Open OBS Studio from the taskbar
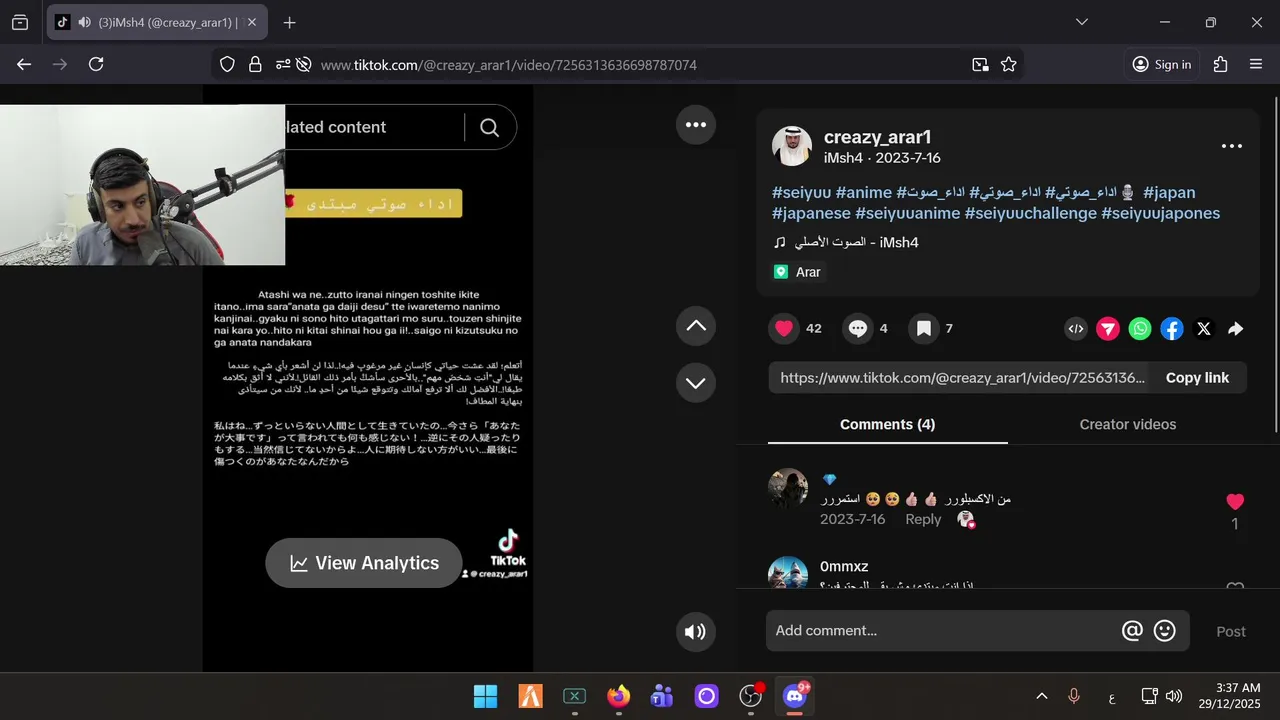1280x720 pixels. [751, 696]
